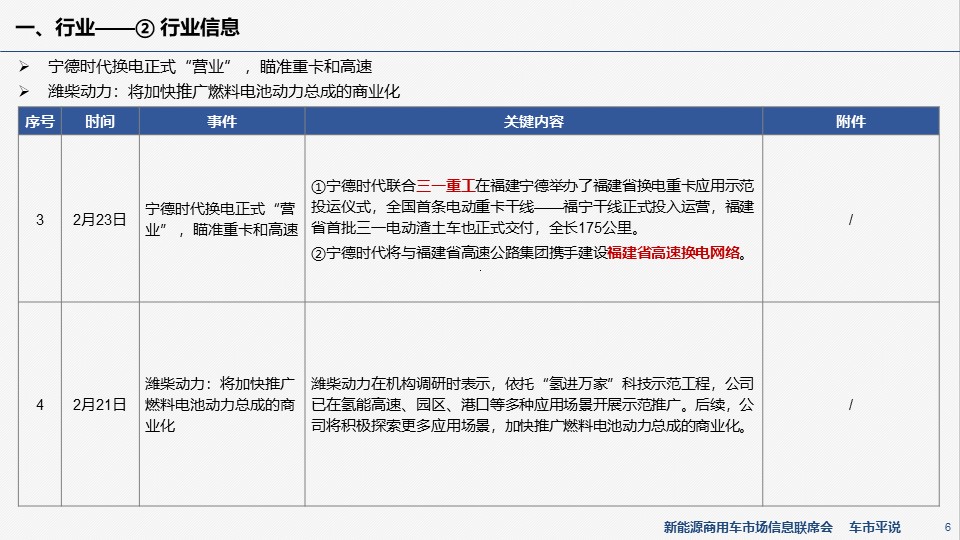Click the 附件 column header
The width and height of the screenshot is (960, 540).
(x=850, y=121)
